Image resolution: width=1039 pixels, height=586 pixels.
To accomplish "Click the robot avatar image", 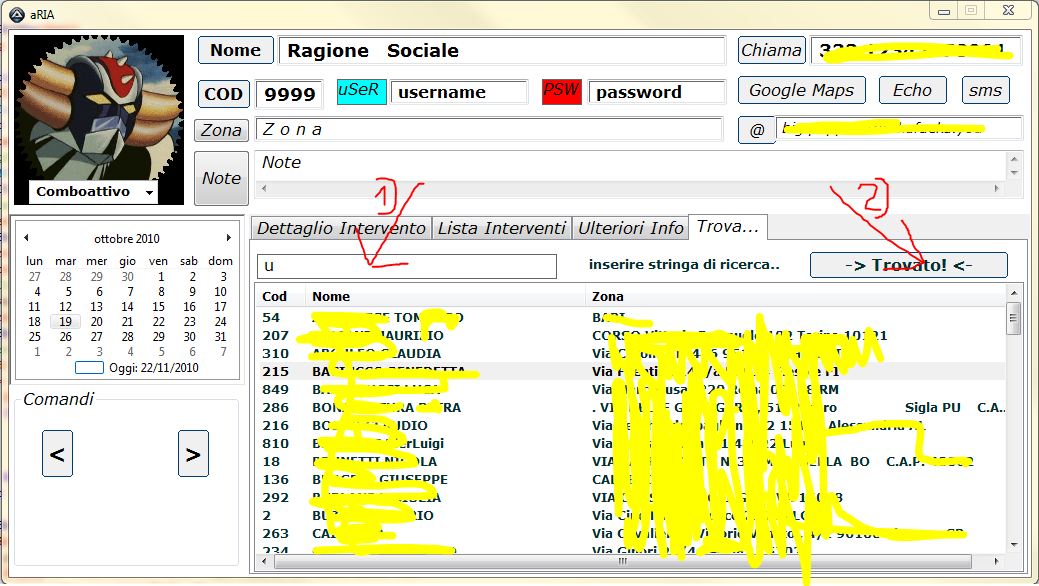I will click(98, 108).
